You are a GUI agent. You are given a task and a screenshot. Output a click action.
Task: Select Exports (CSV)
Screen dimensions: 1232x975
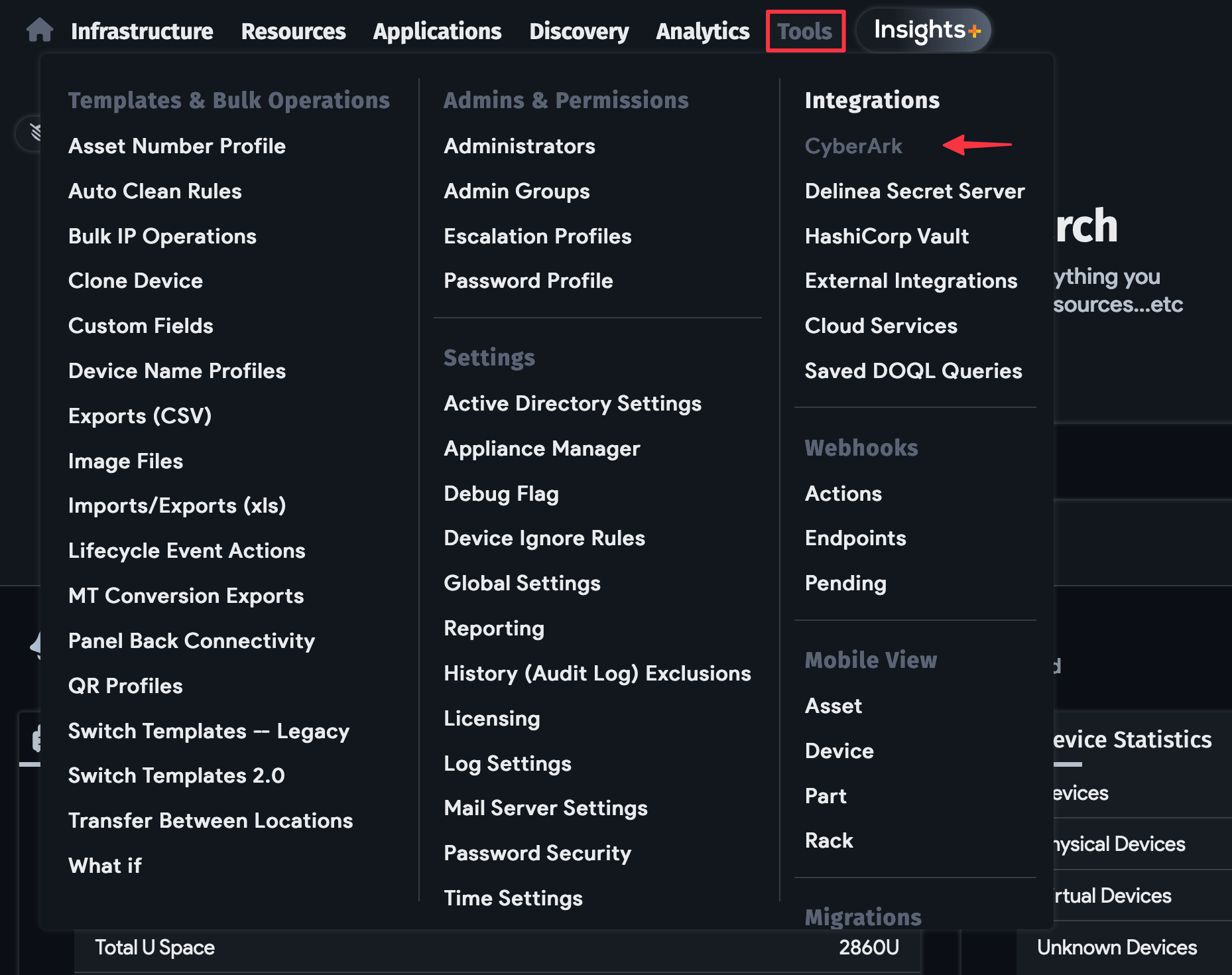140,416
